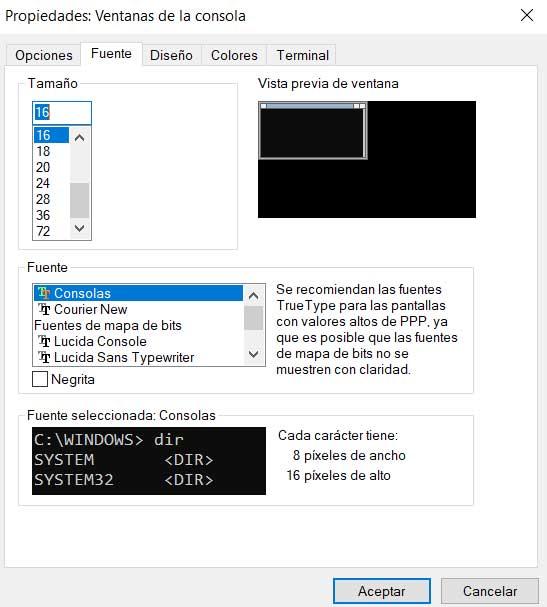Image resolution: width=547 pixels, height=607 pixels.
Task: Click the down arrow in font list
Action: coord(254,354)
